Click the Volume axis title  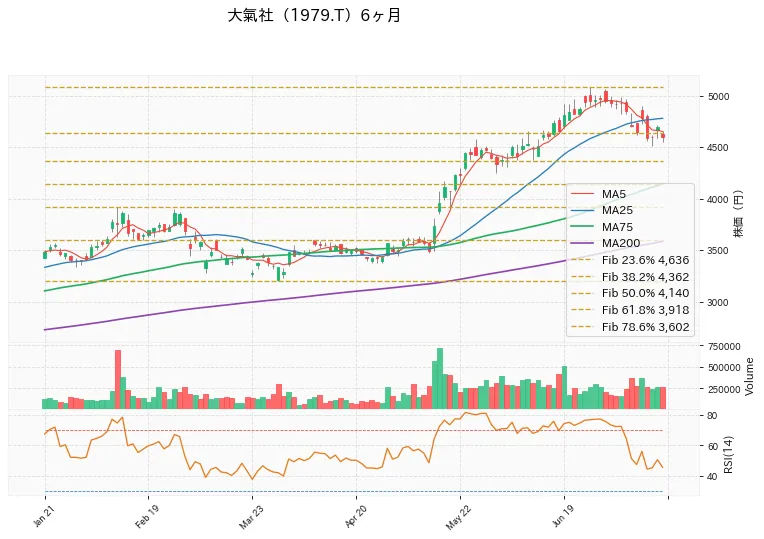(x=749, y=376)
